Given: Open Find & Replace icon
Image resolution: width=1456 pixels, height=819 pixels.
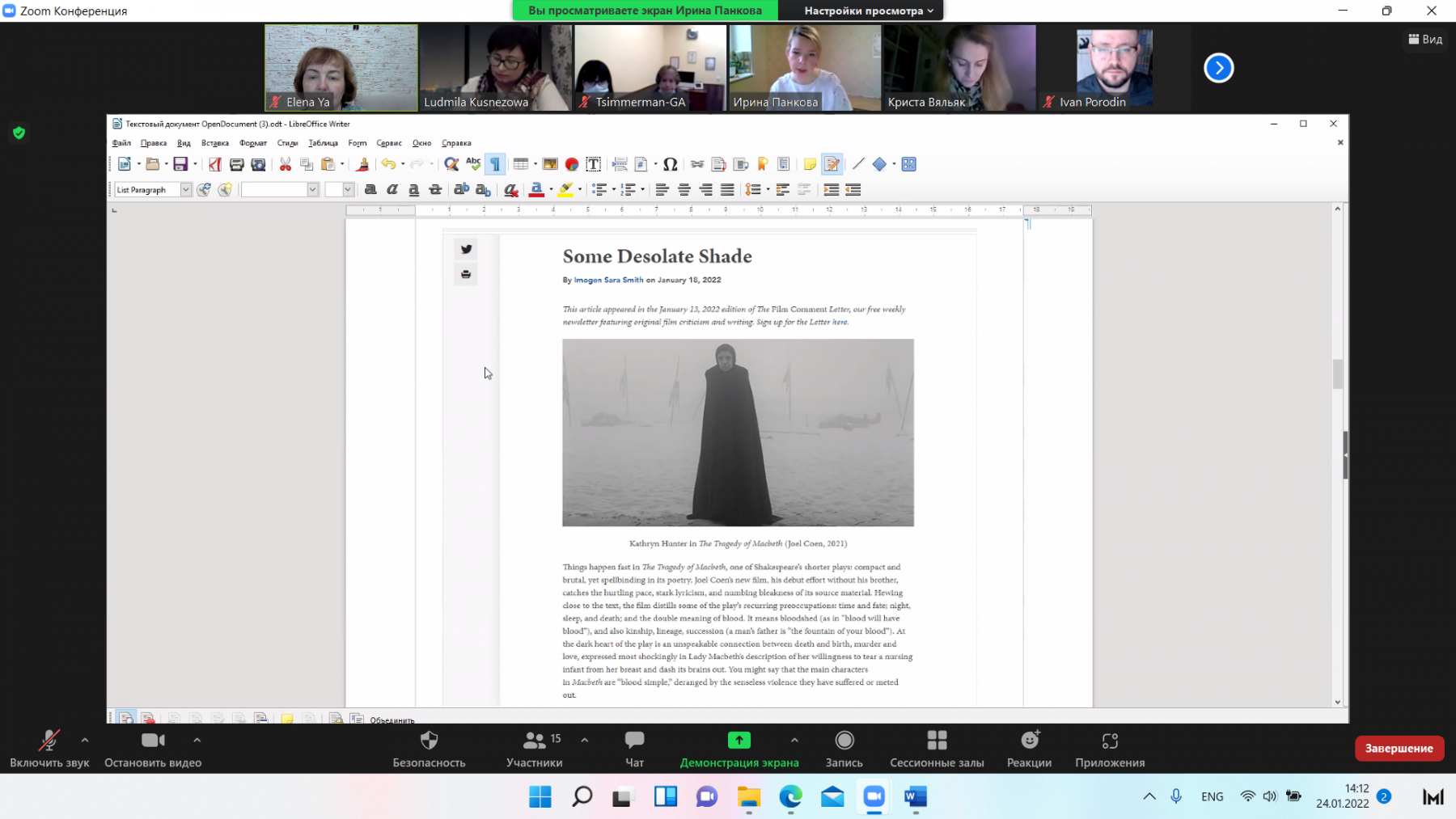Looking at the screenshot, I should [451, 164].
